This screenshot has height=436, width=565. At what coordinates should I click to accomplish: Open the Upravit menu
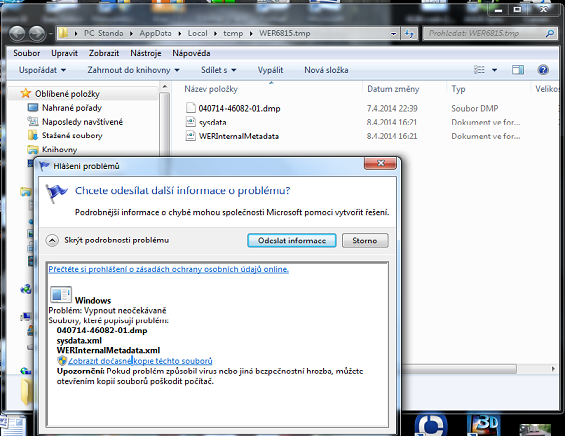point(64,53)
